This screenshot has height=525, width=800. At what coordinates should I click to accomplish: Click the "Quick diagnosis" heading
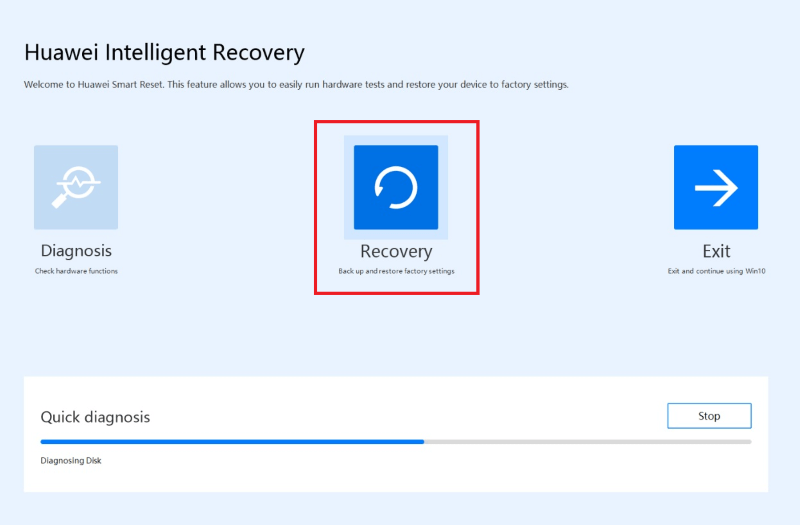(95, 416)
